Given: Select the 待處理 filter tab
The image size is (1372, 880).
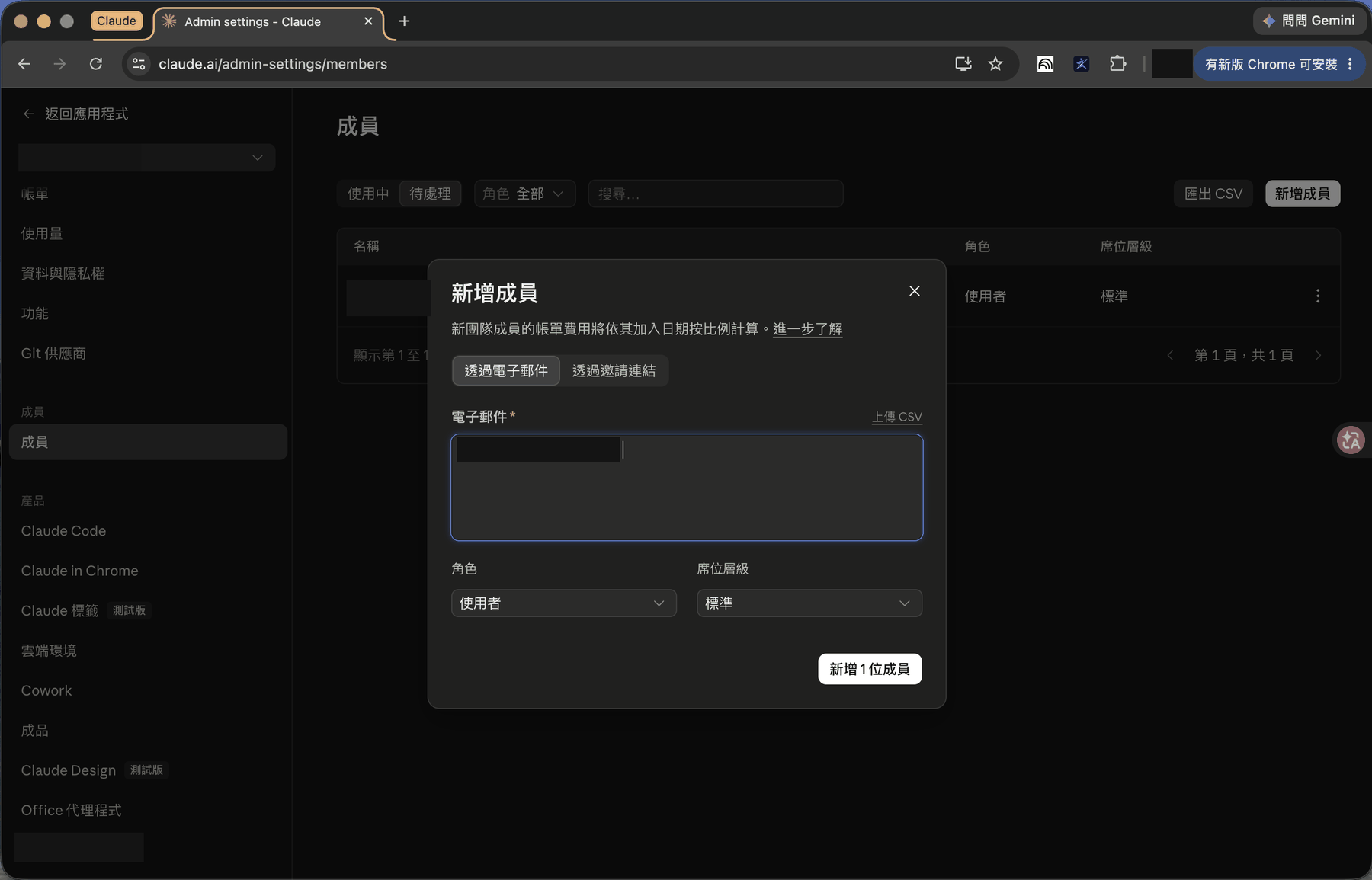Looking at the screenshot, I should (x=430, y=194).
